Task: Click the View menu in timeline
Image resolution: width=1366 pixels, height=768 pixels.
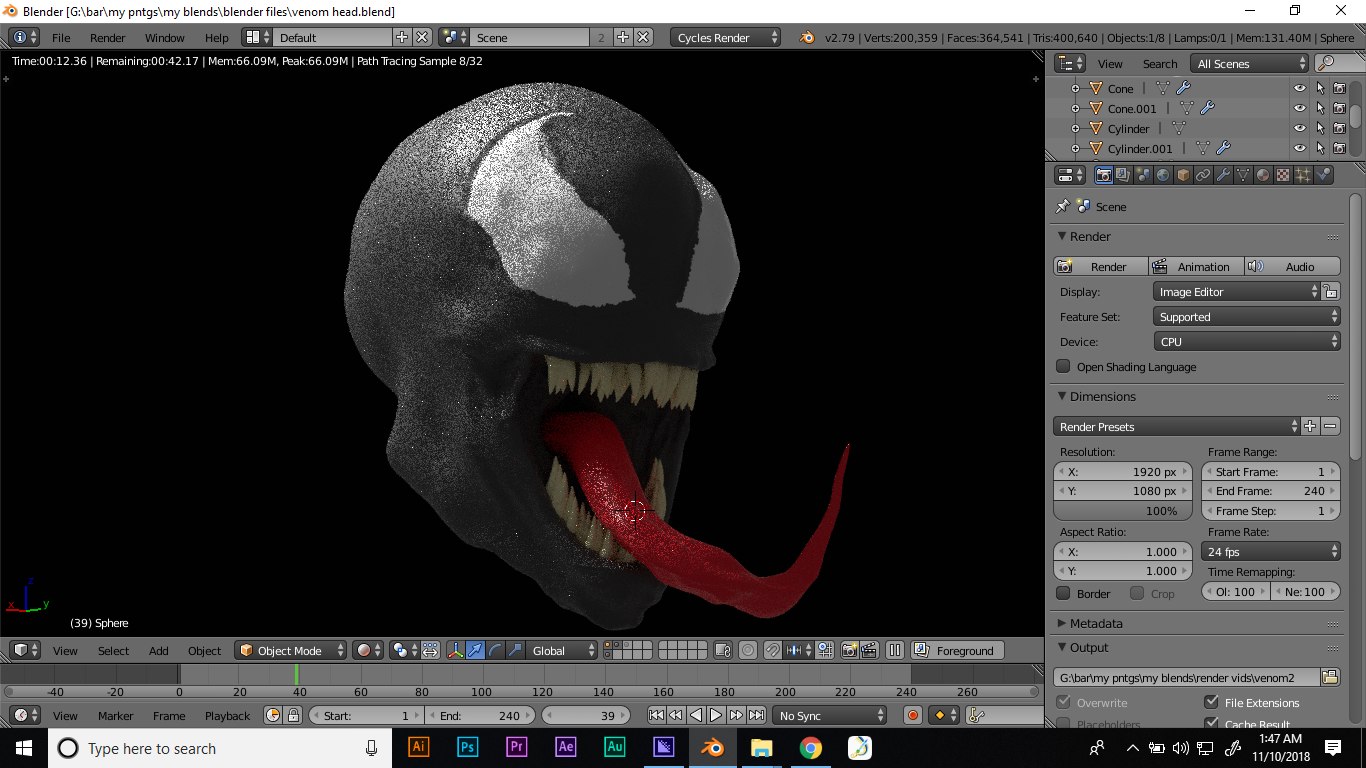Action: click(x=65, y=716)
